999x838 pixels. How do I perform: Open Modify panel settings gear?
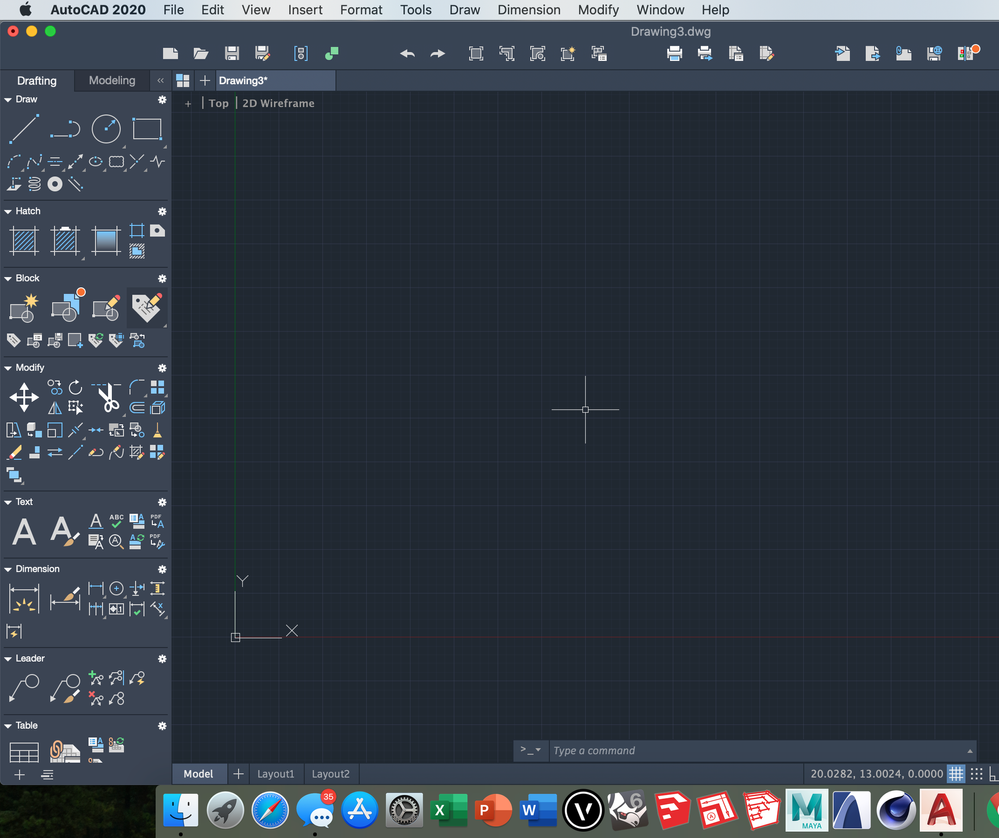[162, 368]
